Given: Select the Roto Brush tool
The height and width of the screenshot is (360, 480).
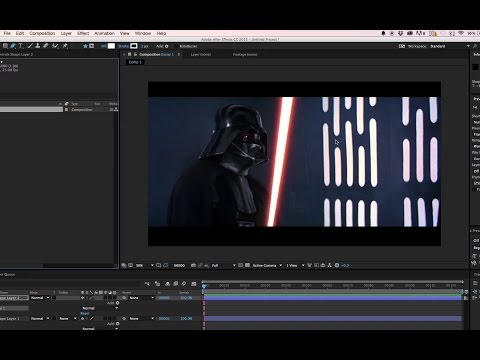Looking at the screenshot, I should coord(55,46).
